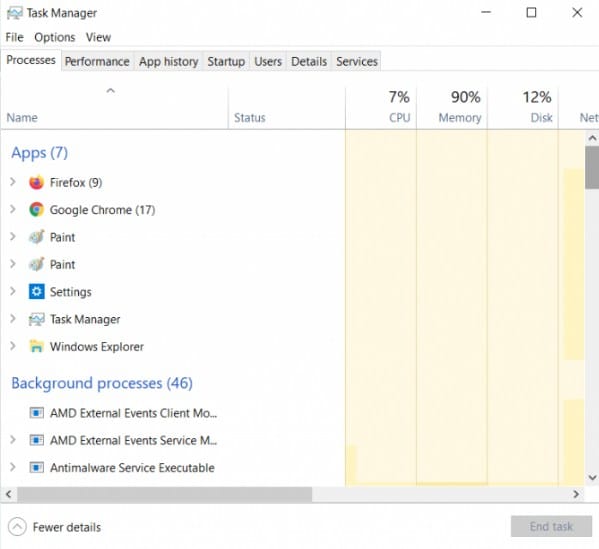This screenshot has width=599, height=549.
Task: Sort by the Disk column header
Action: coord(523,108)
